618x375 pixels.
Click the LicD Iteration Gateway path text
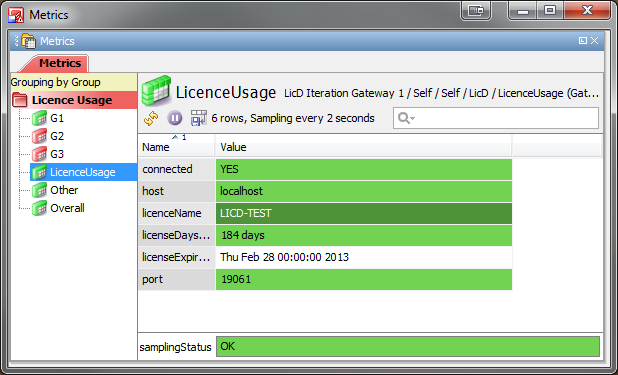pyautogui.click(x=441, y=93)
